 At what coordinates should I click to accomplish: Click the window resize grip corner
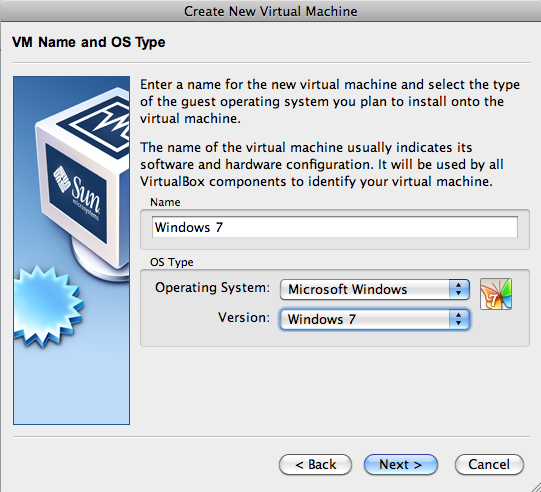coord(534,485)
